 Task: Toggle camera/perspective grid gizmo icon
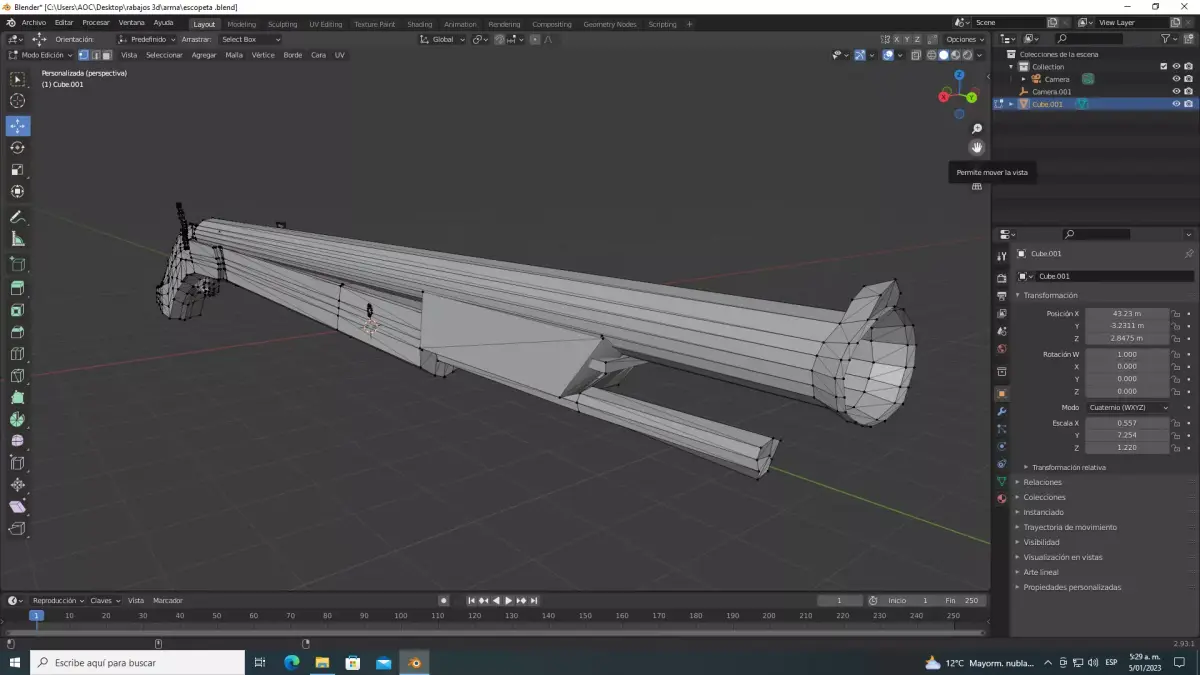tap(977, 186)
